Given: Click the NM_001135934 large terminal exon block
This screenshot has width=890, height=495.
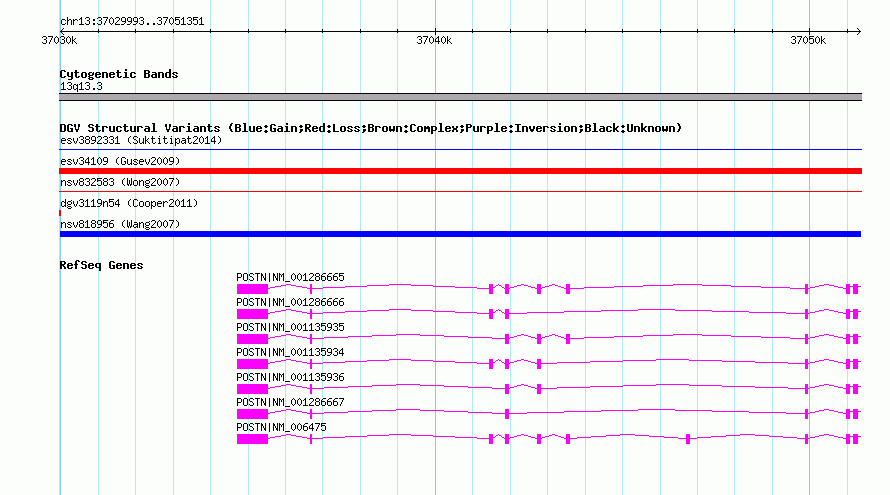Looking at the screenshot, I should (252, 364).
